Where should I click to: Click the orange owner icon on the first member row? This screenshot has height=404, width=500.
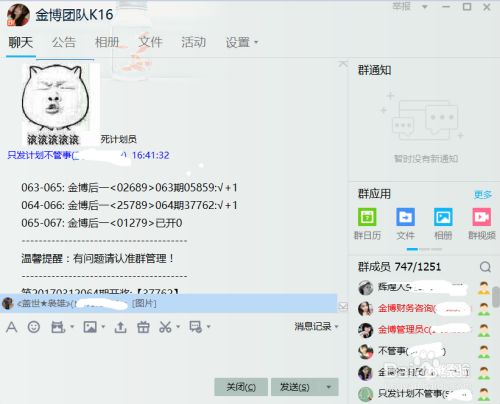484,288
